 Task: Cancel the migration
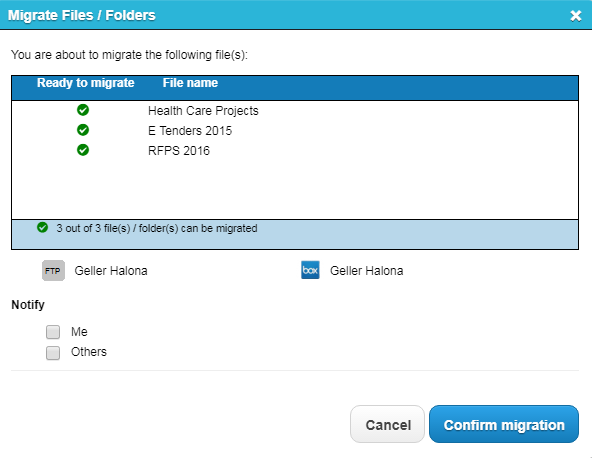click(387, 424)
